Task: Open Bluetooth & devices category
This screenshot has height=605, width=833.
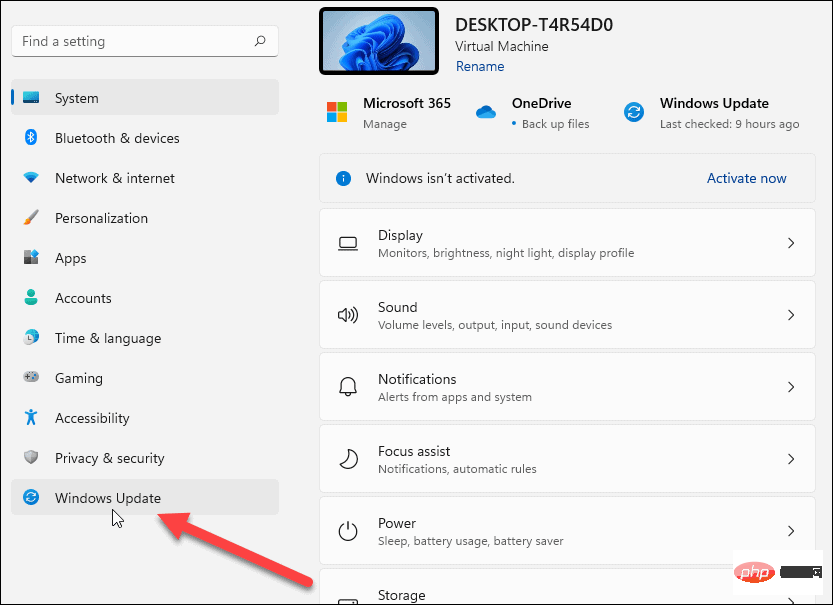Action: 145,138
